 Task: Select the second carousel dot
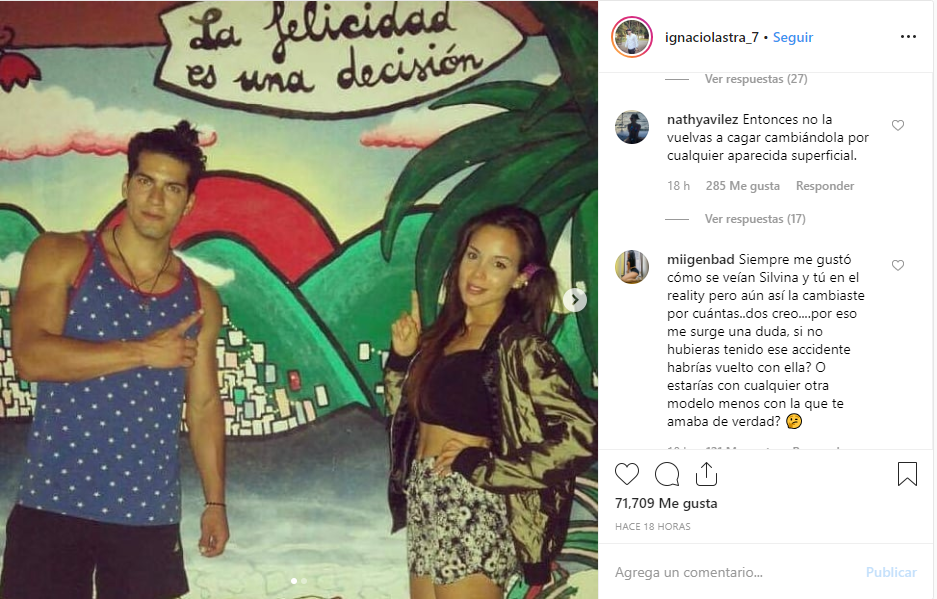pyautogui.click(x=304, y=580)
